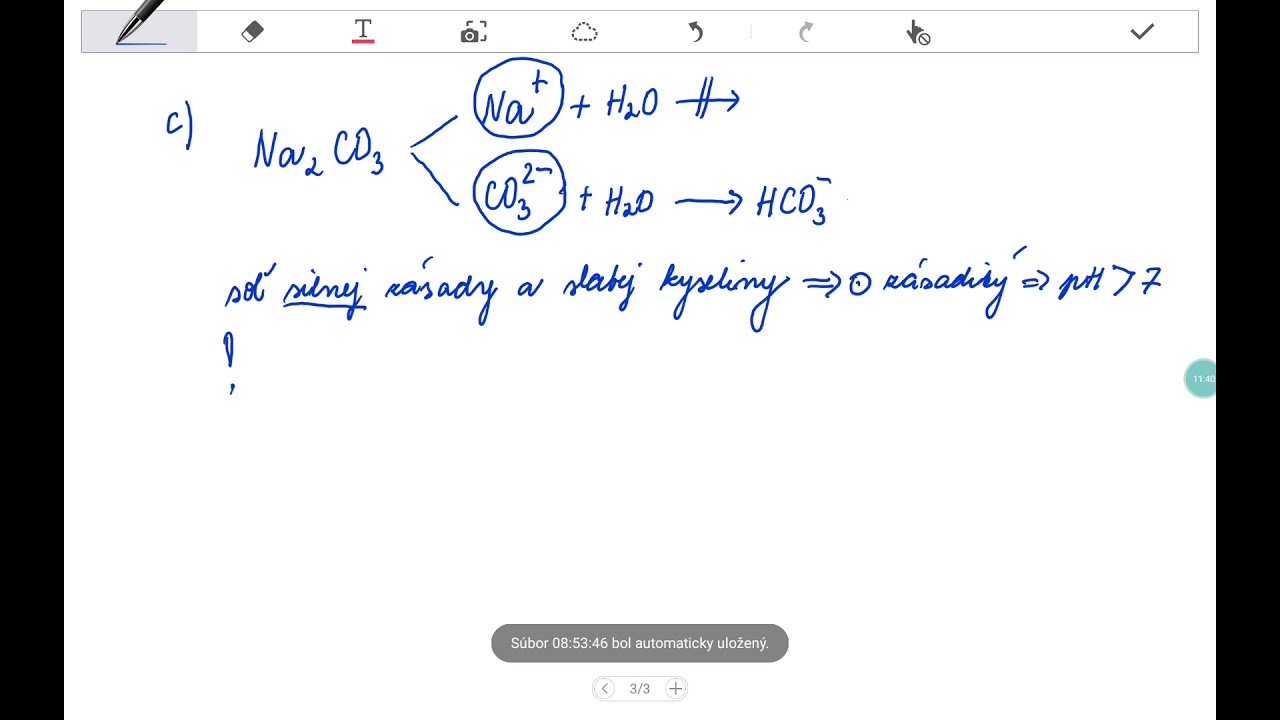Select the Pen drawing tool
This screenshot has height=720, width=1280.
[x=140, y=31]
